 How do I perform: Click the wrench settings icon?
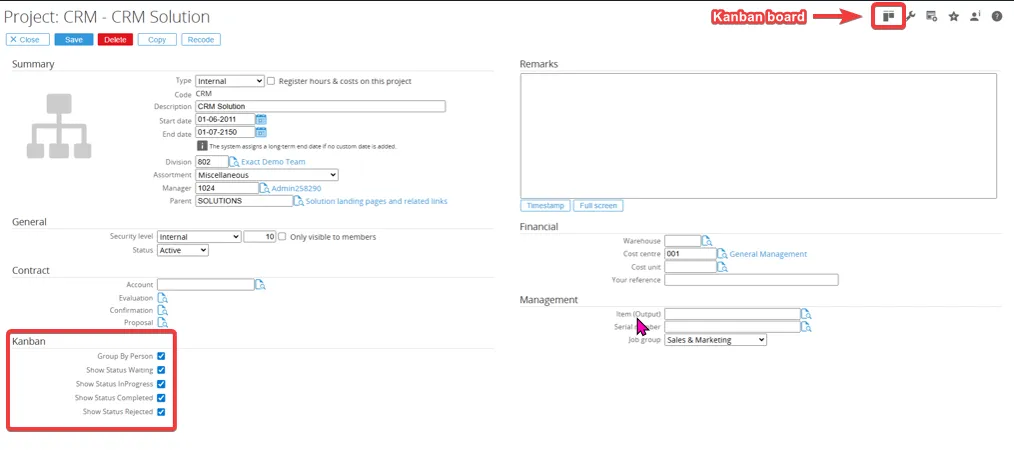click(x=910, y=16)
